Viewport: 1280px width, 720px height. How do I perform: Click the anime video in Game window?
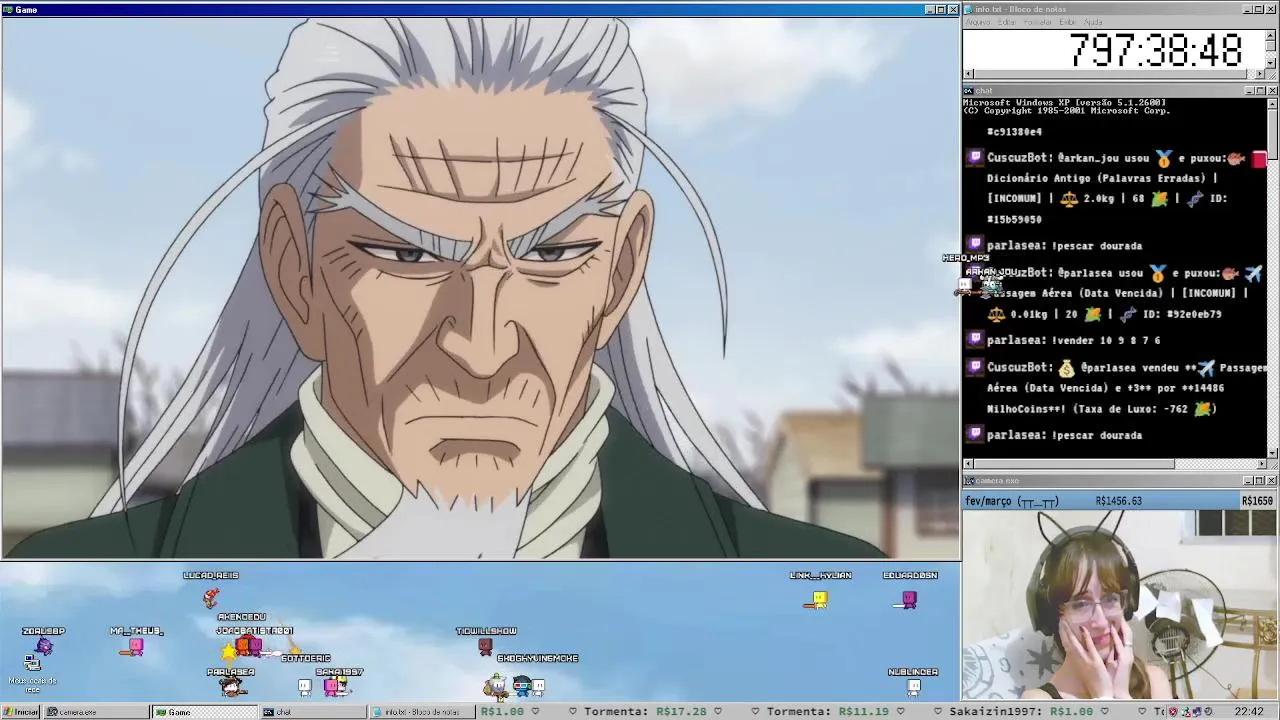[480, 287]
